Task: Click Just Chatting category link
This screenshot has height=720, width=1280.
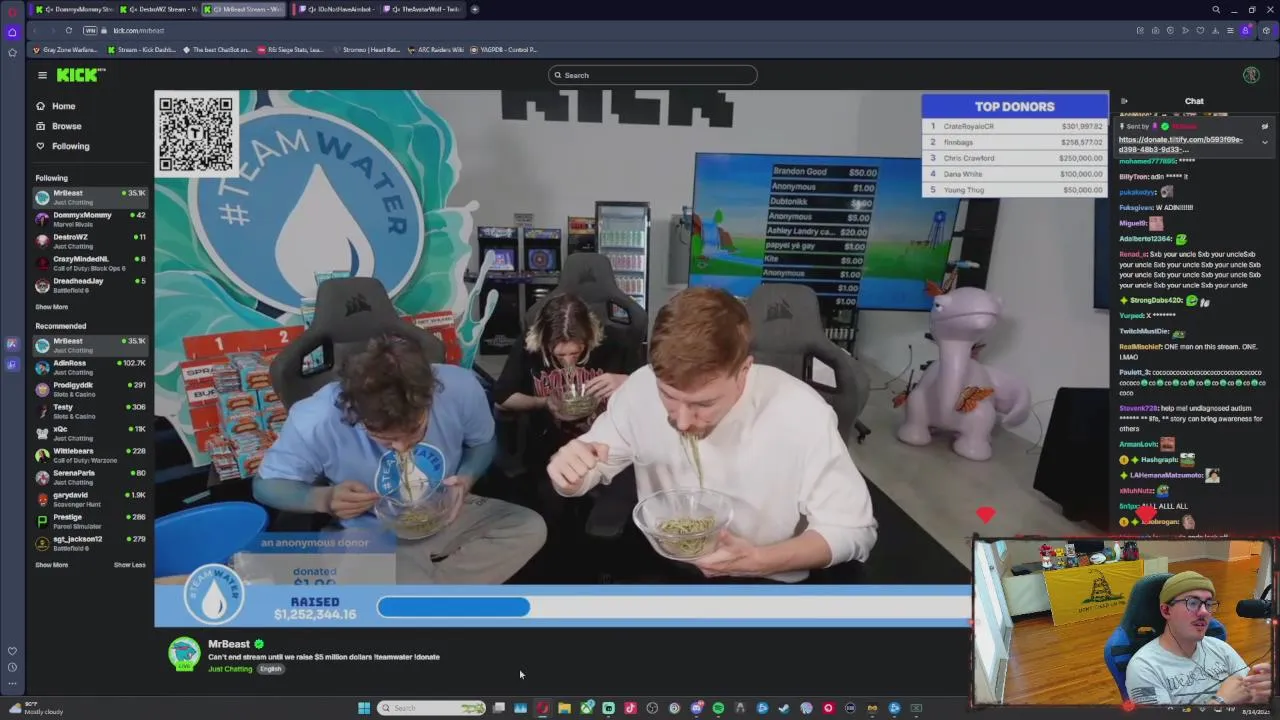Action: 230,669
